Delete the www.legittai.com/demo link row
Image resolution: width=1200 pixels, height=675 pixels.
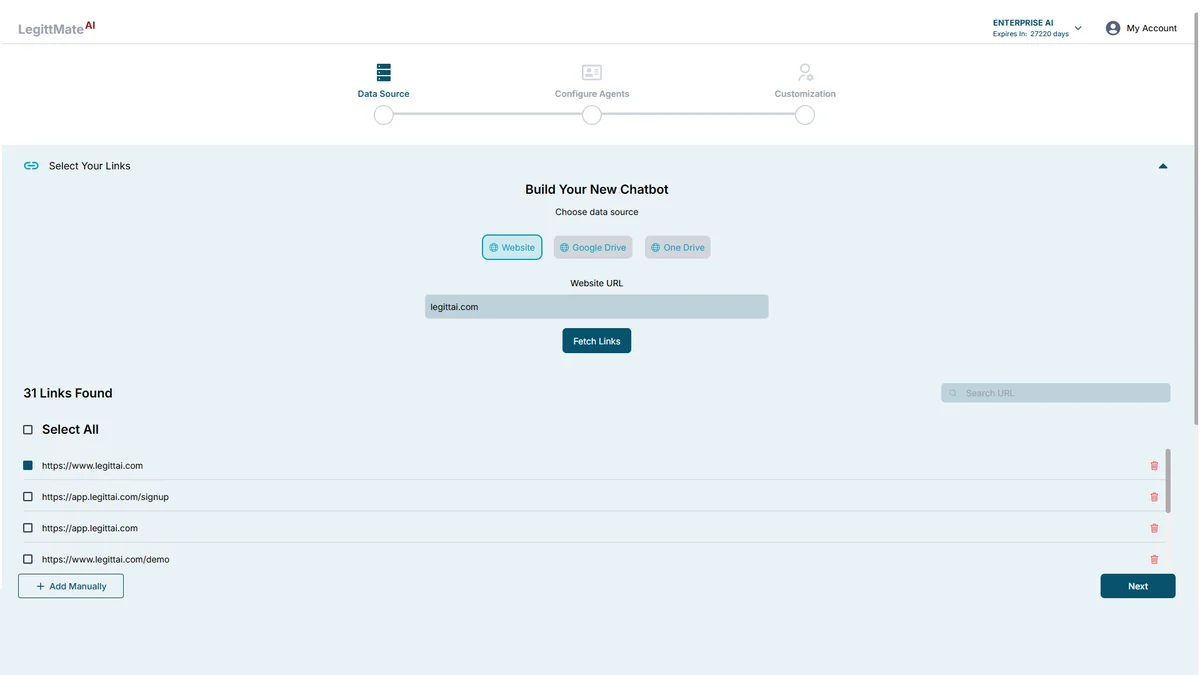(x=1154, y=560)
